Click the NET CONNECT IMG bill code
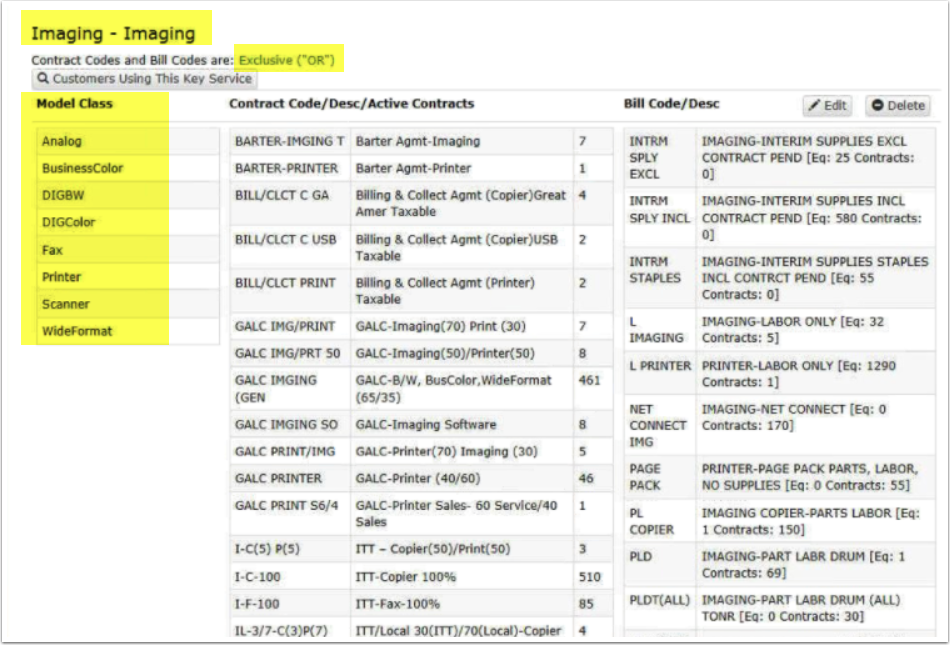This screenshot has width=950, height=645. (657, 426)
